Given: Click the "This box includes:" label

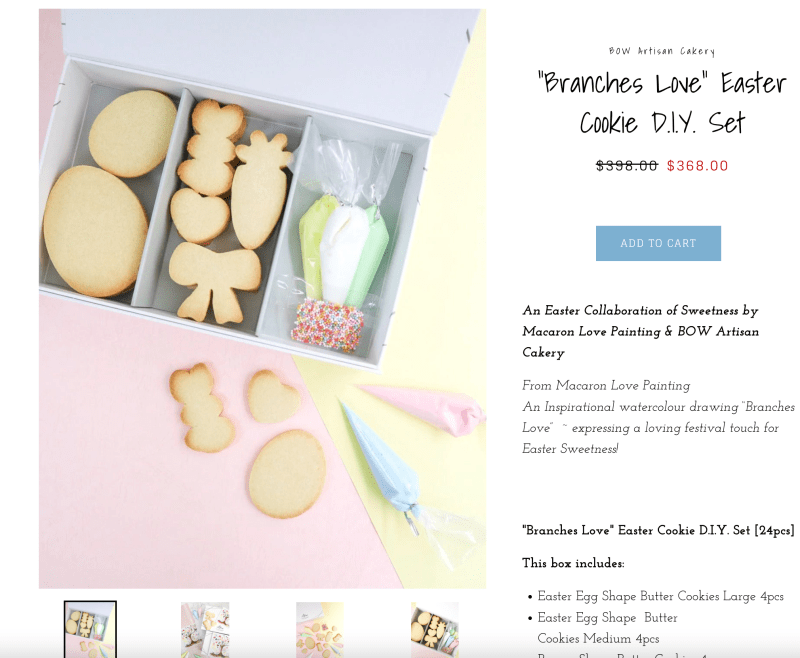Looking at the screenshot, I should point(573,563).
